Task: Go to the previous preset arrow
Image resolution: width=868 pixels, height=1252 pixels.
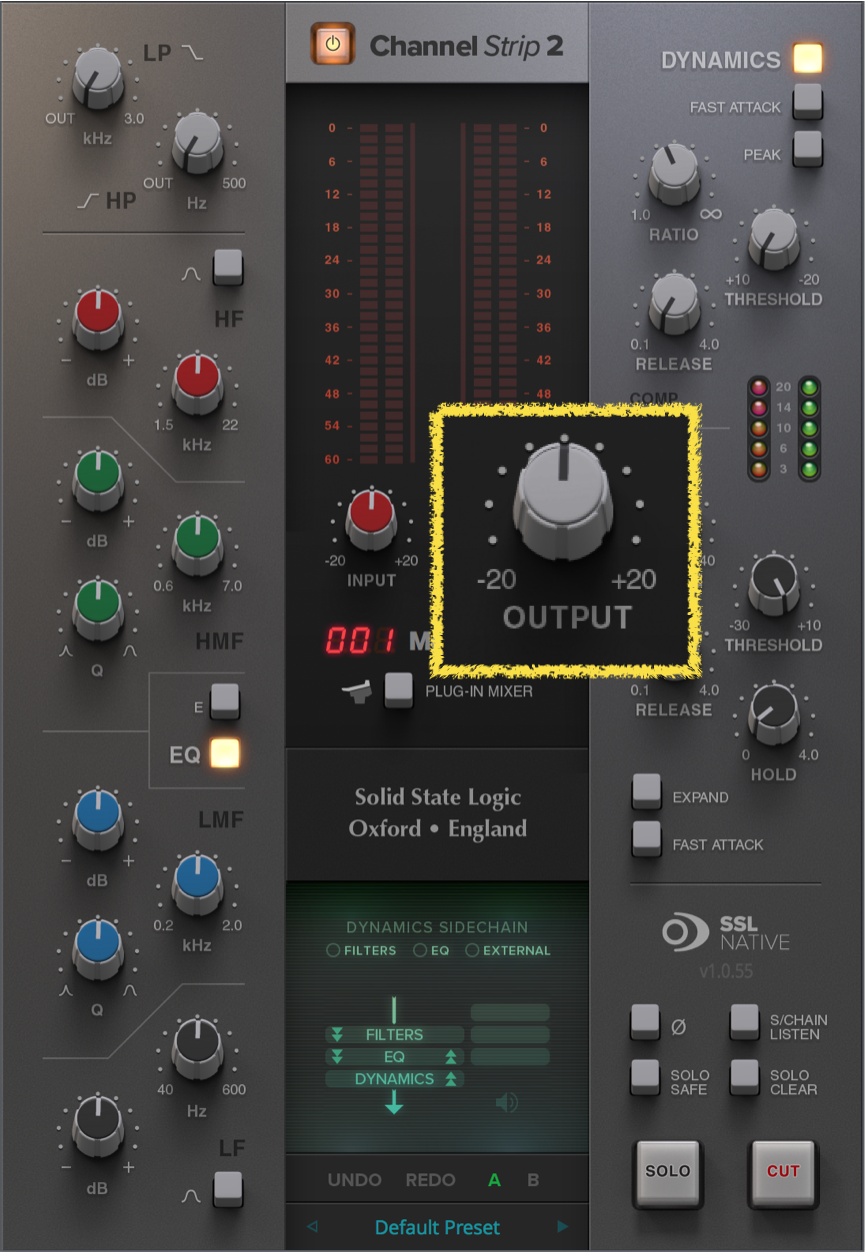Action: (x=311, y=1226)
